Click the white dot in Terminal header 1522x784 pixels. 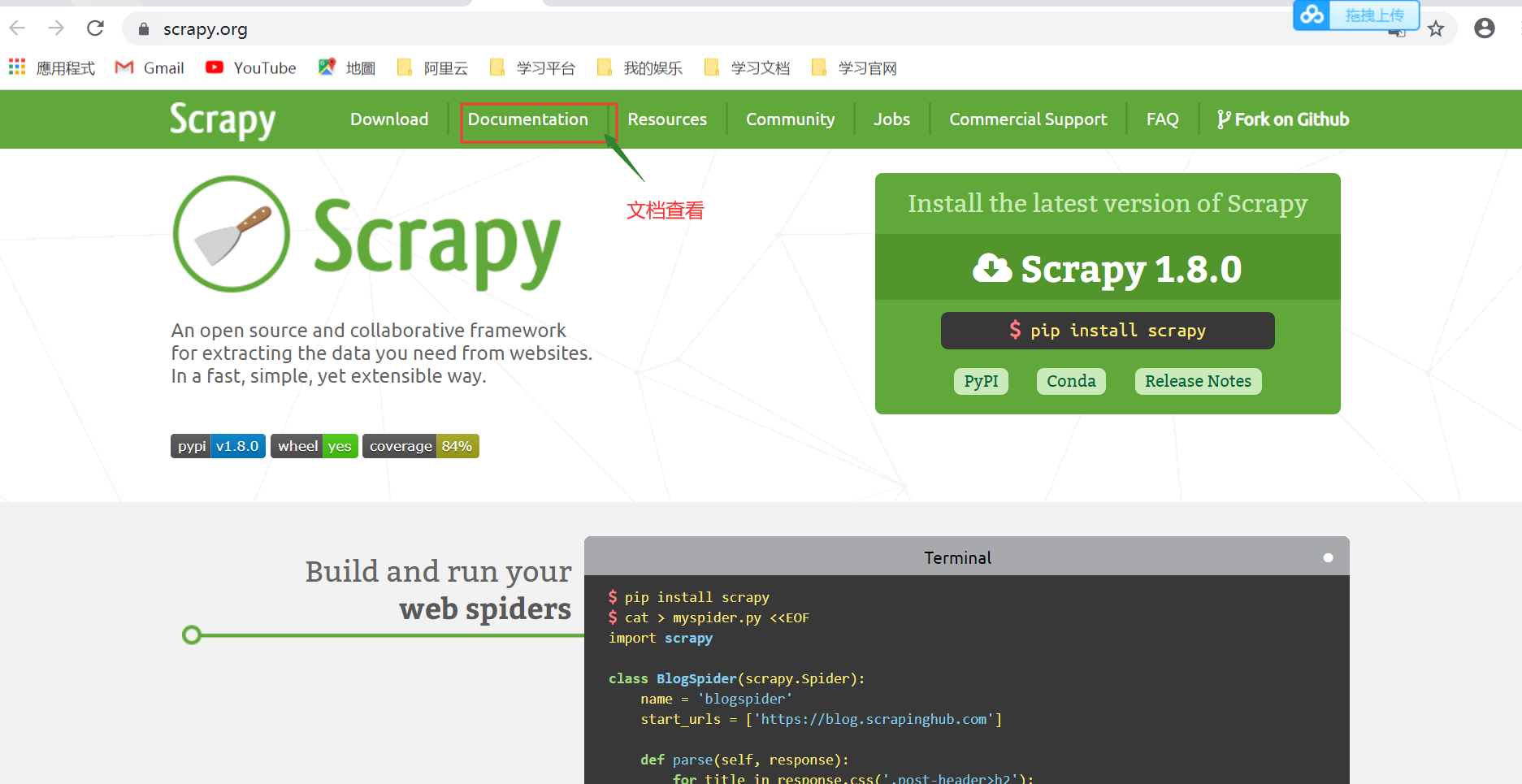(1328, 557)
